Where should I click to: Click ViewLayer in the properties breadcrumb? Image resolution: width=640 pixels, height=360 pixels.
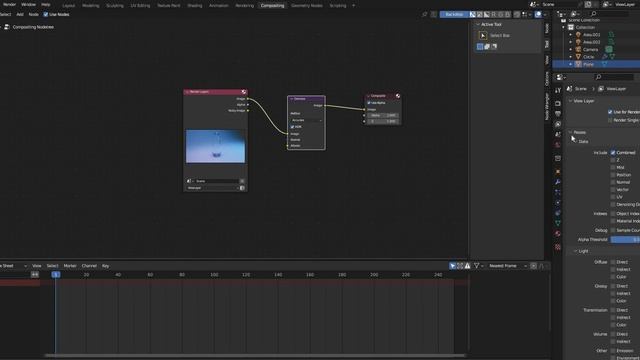616,89
